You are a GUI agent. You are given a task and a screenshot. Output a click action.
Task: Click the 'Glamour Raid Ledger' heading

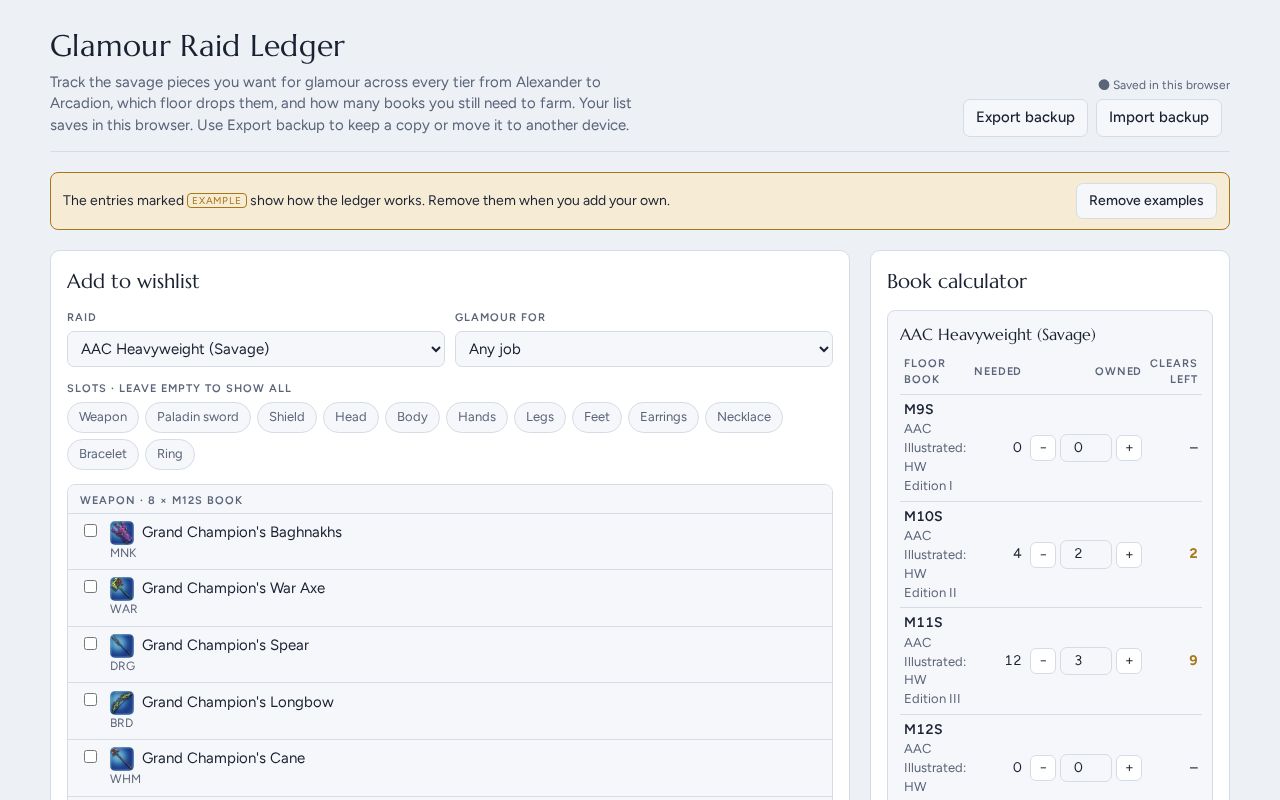point(197,46)
